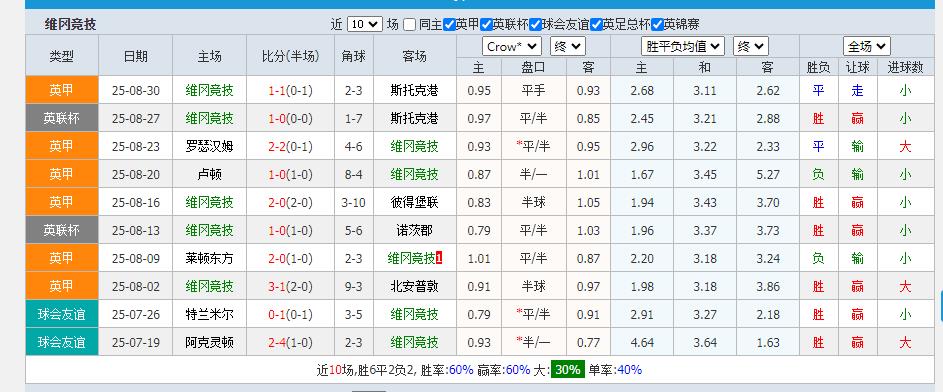The width and height of the screenshot is (943, 392).
Task: Click the 英联杯 type label on 25-08-13 row
Action: point(61,230)
